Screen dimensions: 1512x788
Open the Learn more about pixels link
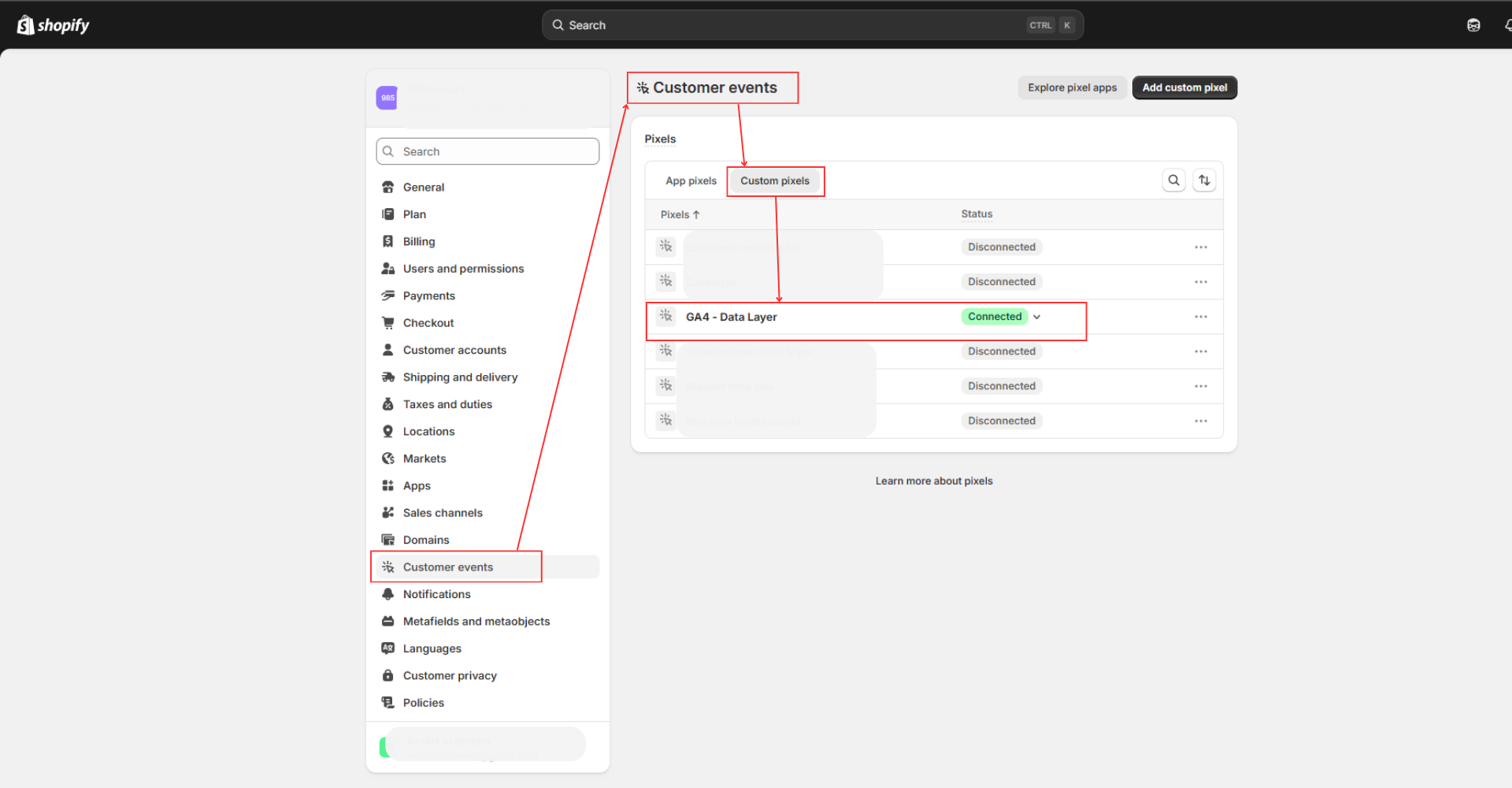click(x=934, y=481)
